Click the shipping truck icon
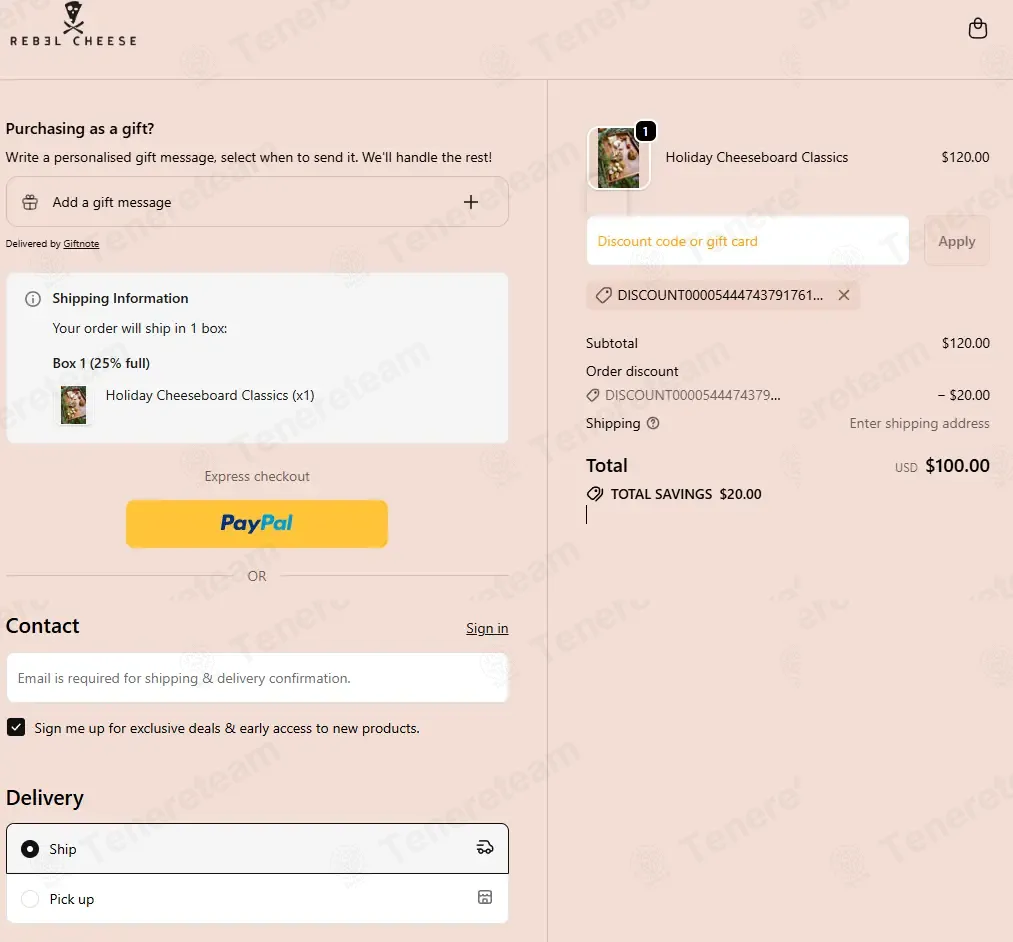Image resolution: width=1013 pixels, height=942 pixels. click(x=485, y=848)
